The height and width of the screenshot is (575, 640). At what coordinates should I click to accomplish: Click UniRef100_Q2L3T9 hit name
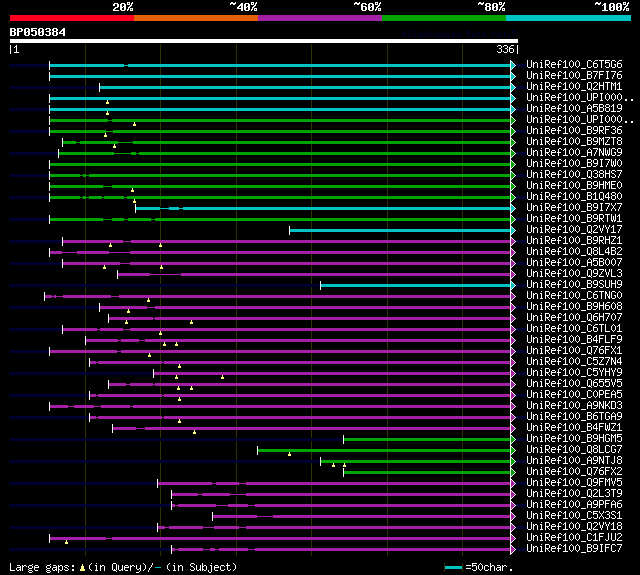(574, 494)
